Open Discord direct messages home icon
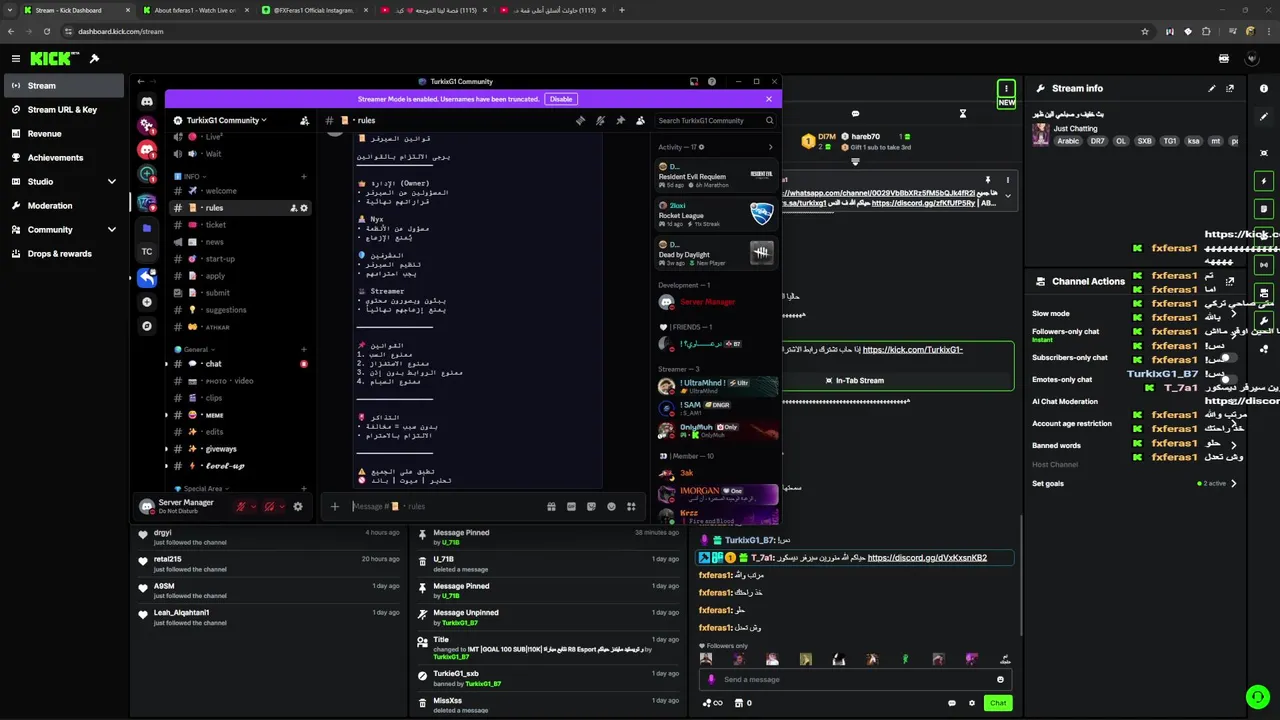The image size is (1280, 720). 147,101
